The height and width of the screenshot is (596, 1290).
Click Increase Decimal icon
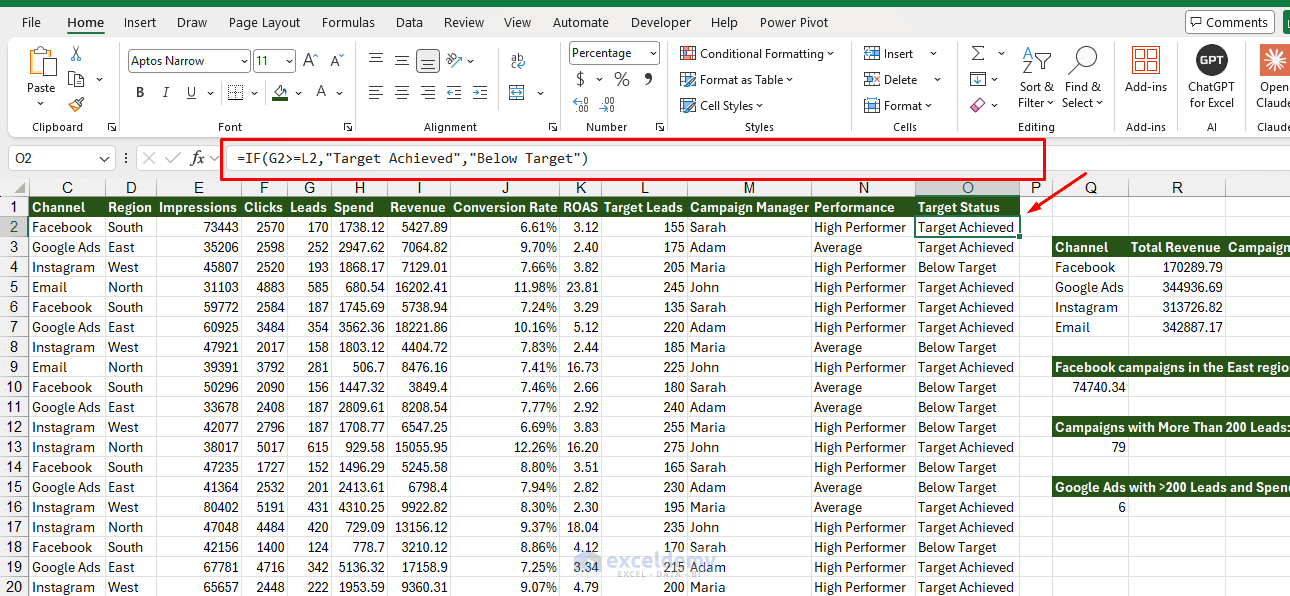(x=581, y=104)
